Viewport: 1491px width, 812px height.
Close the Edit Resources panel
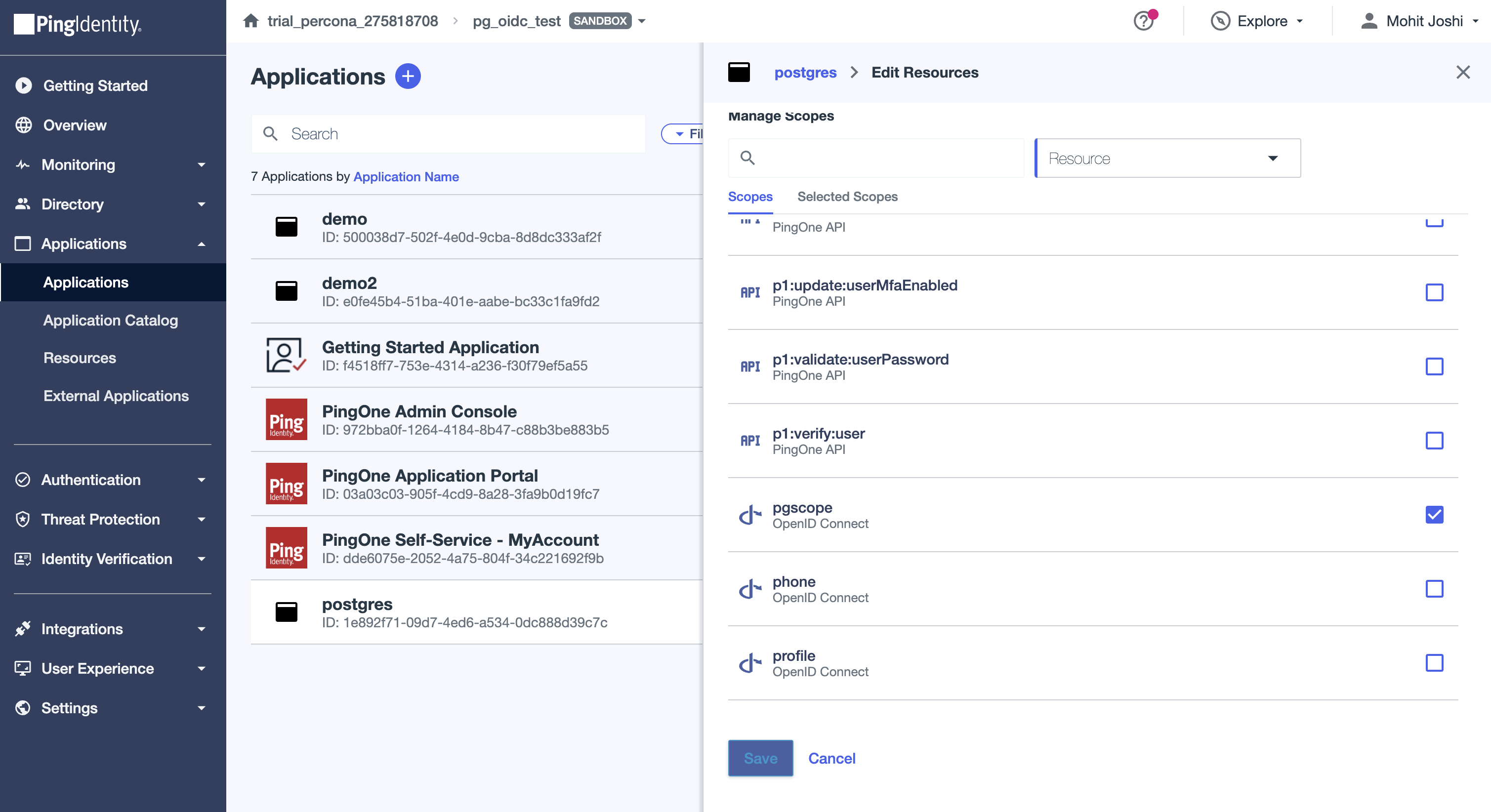(x=1463, y=72)
